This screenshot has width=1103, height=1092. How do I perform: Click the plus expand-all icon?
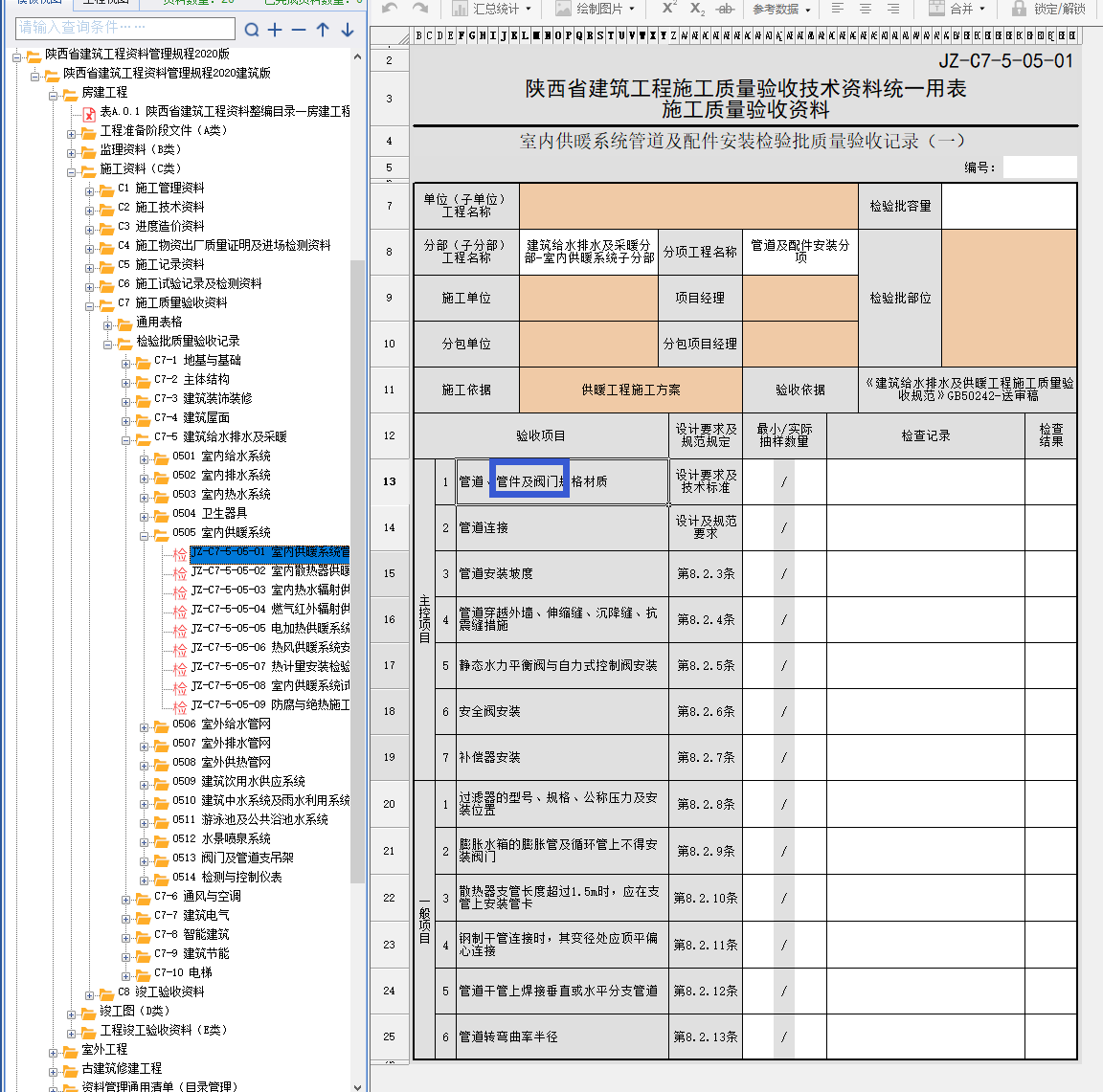coord(275,30)
